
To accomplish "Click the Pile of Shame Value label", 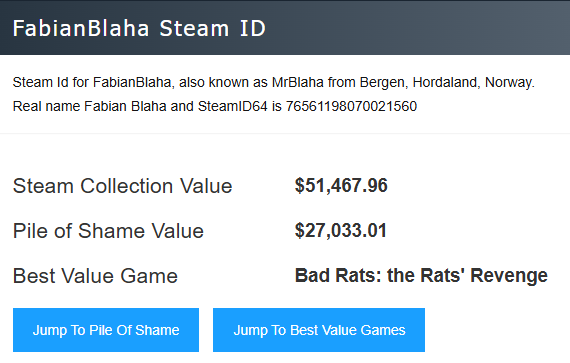I will tap(108, 231).
